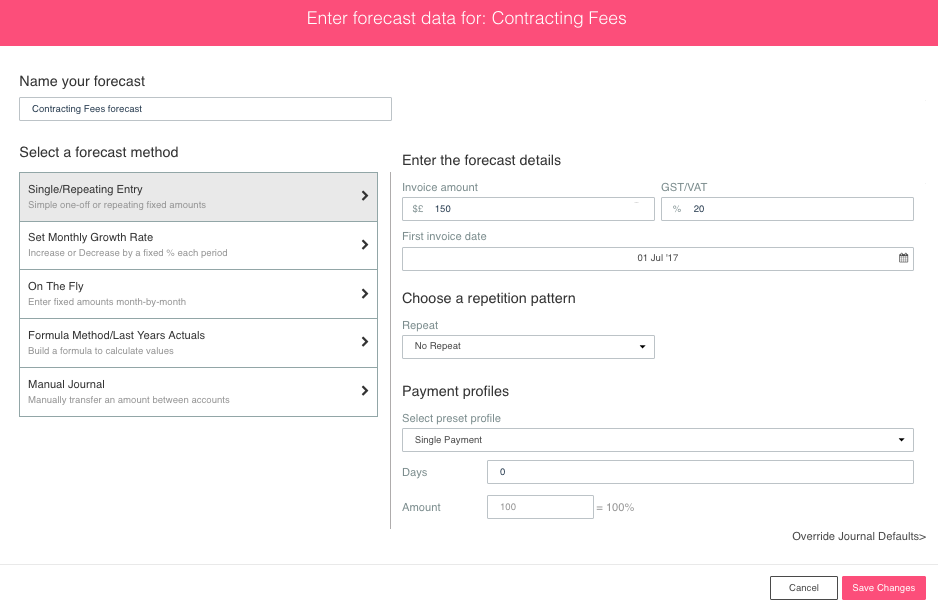Click the Save Changes button
Image resolution: width=938 pixels, height=612 pixels.
(x=884, y=587)
